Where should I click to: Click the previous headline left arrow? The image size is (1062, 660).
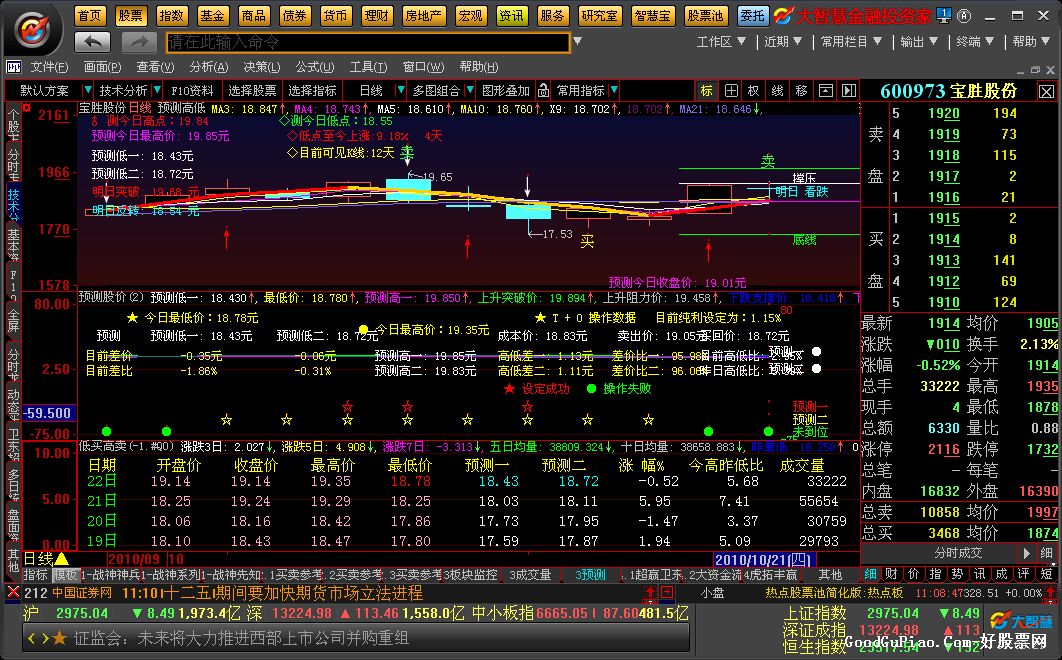coord(31,638)
